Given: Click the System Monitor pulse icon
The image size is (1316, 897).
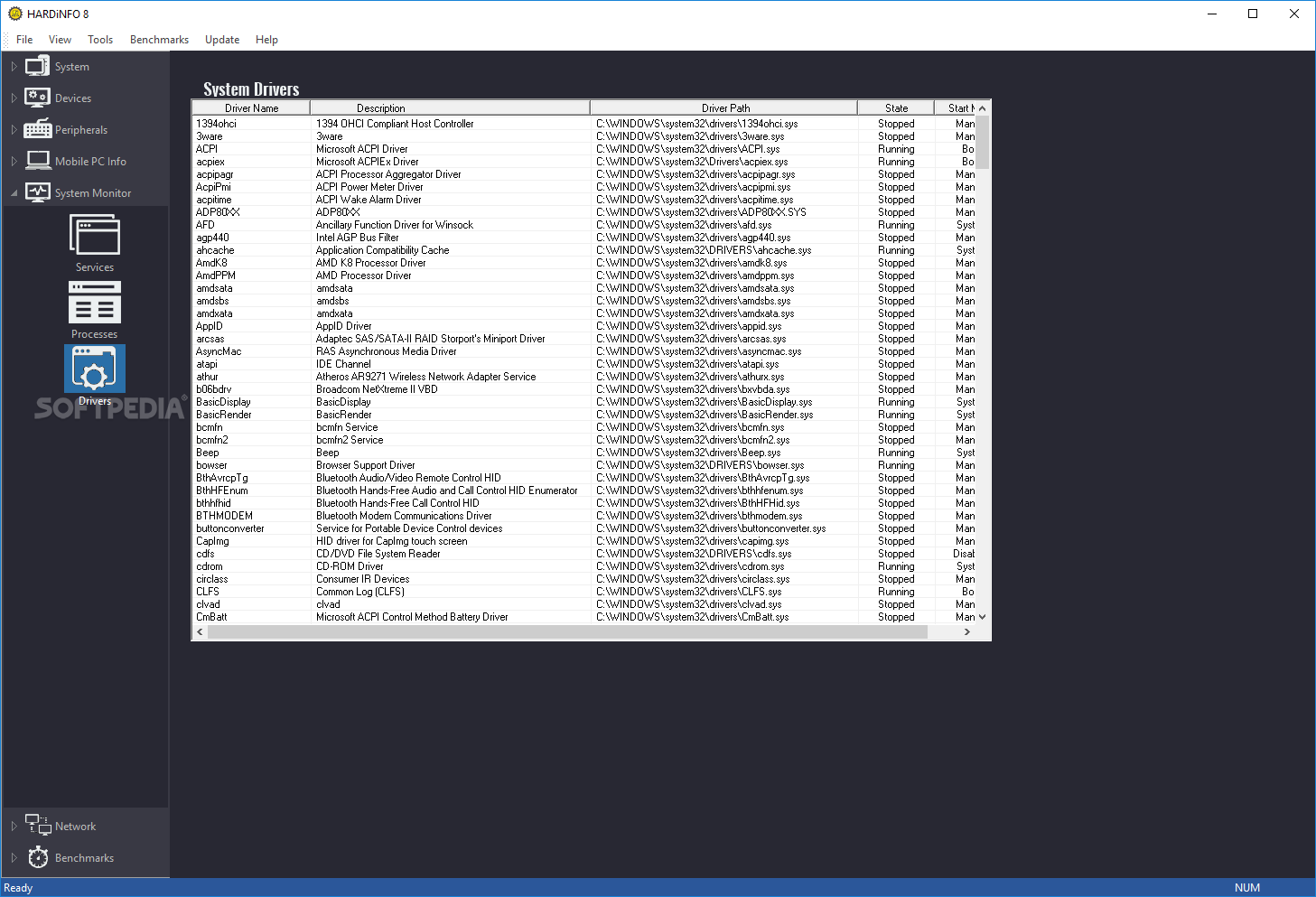Looking at the screenshot, I should click(38, 192).
